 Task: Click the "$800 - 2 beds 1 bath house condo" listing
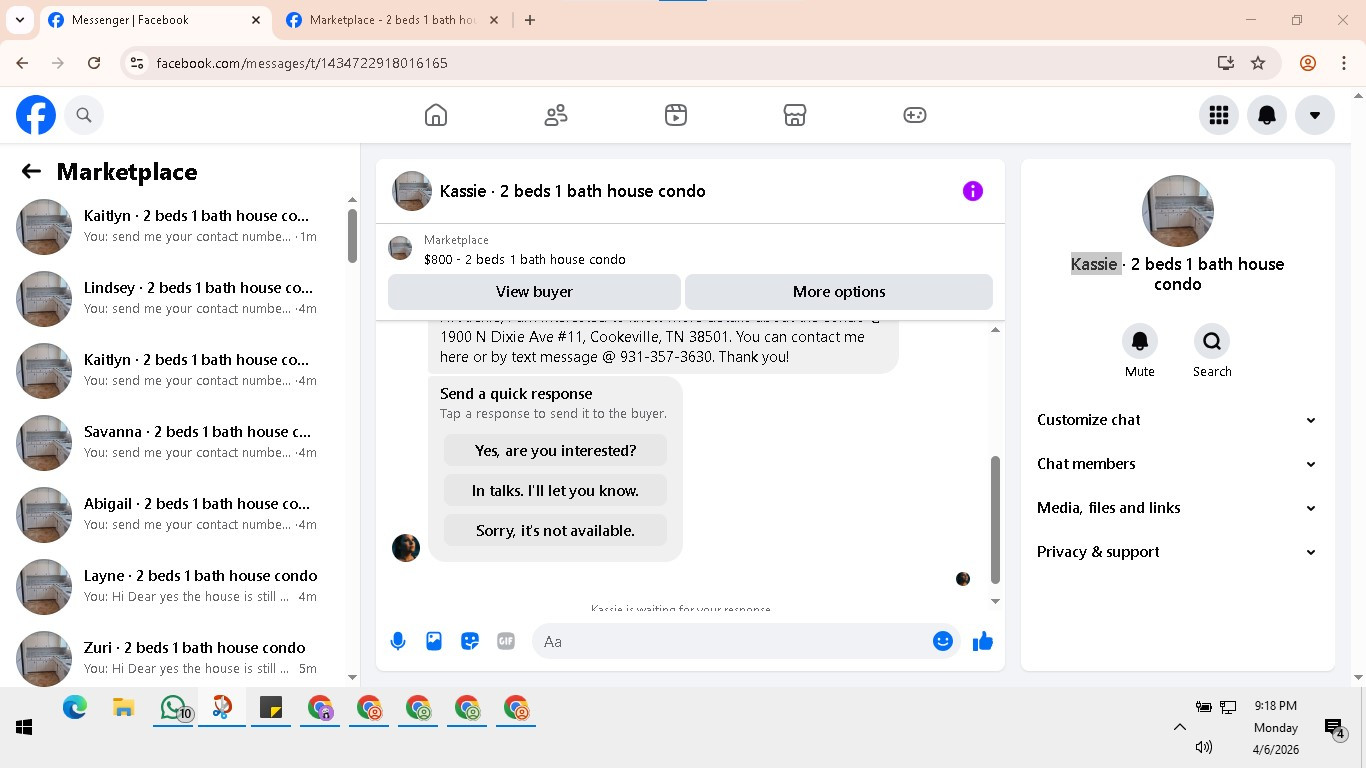pos(525,259)
